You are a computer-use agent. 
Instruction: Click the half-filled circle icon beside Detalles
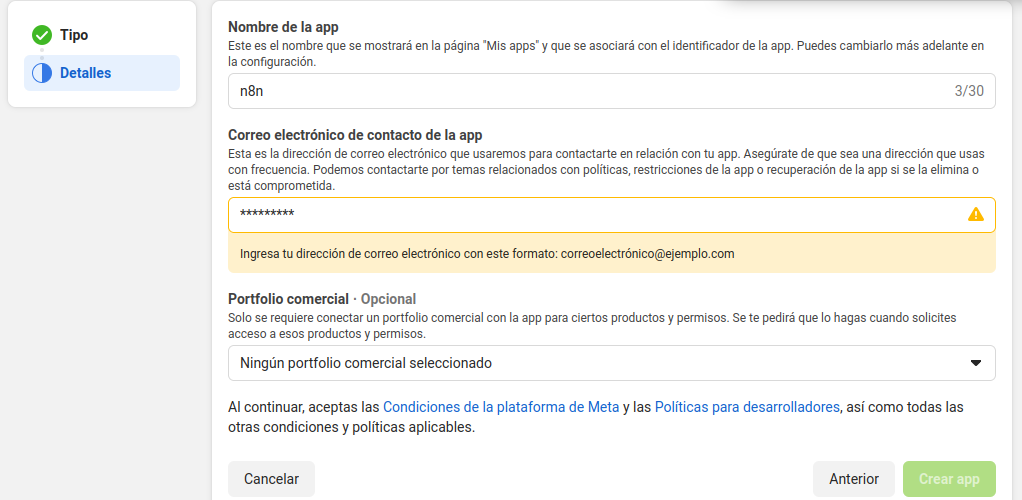tap(42, 73)
